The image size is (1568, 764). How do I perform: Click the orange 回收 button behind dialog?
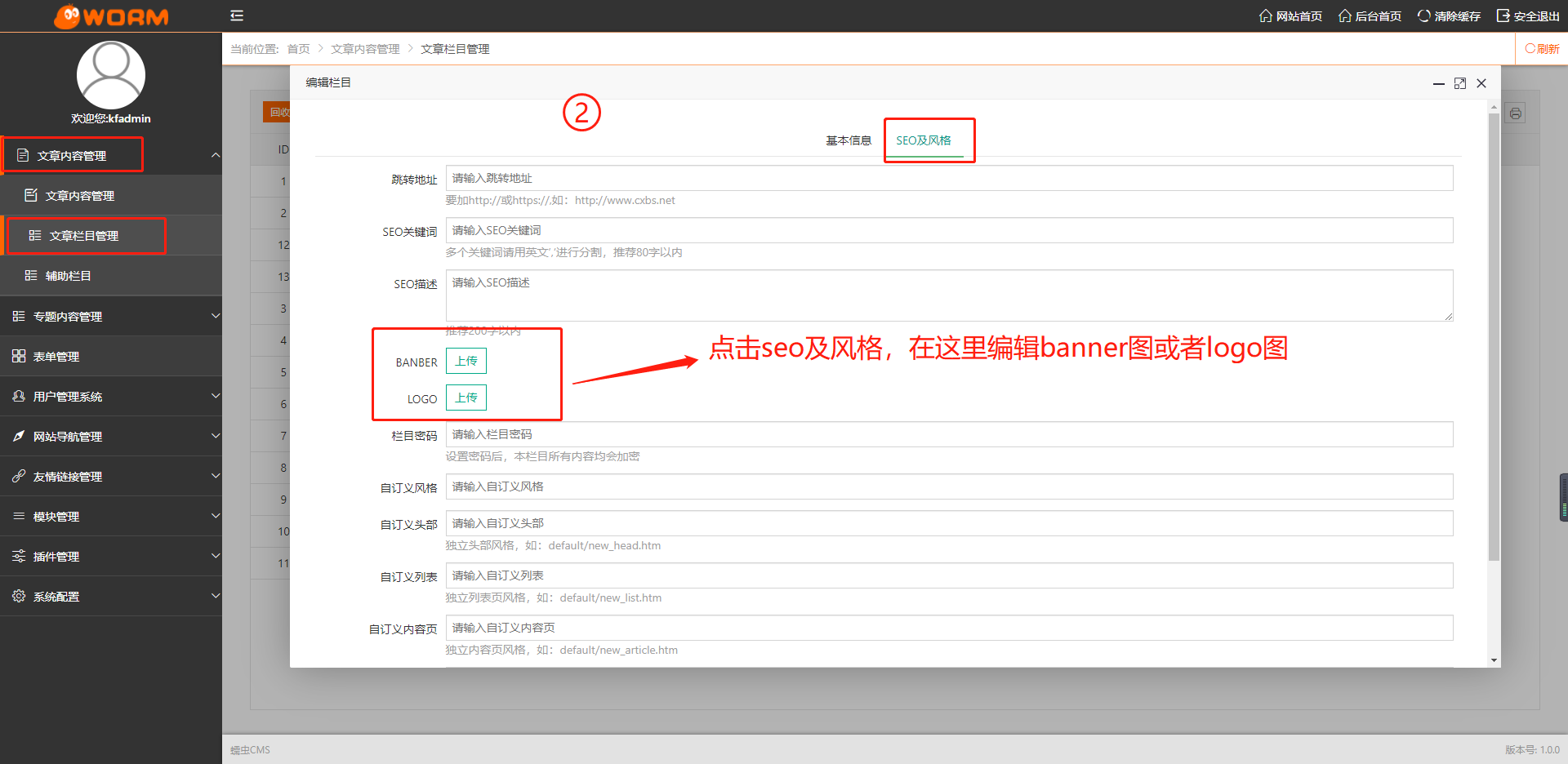(x=276, y=112)
